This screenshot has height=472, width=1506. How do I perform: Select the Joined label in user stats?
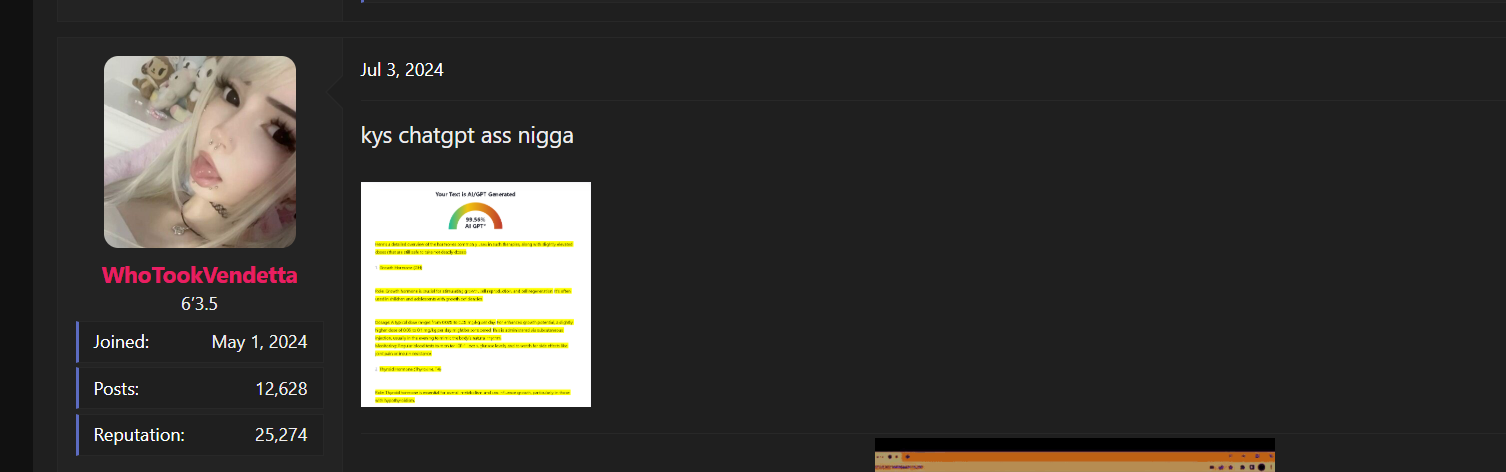point(121,342)
